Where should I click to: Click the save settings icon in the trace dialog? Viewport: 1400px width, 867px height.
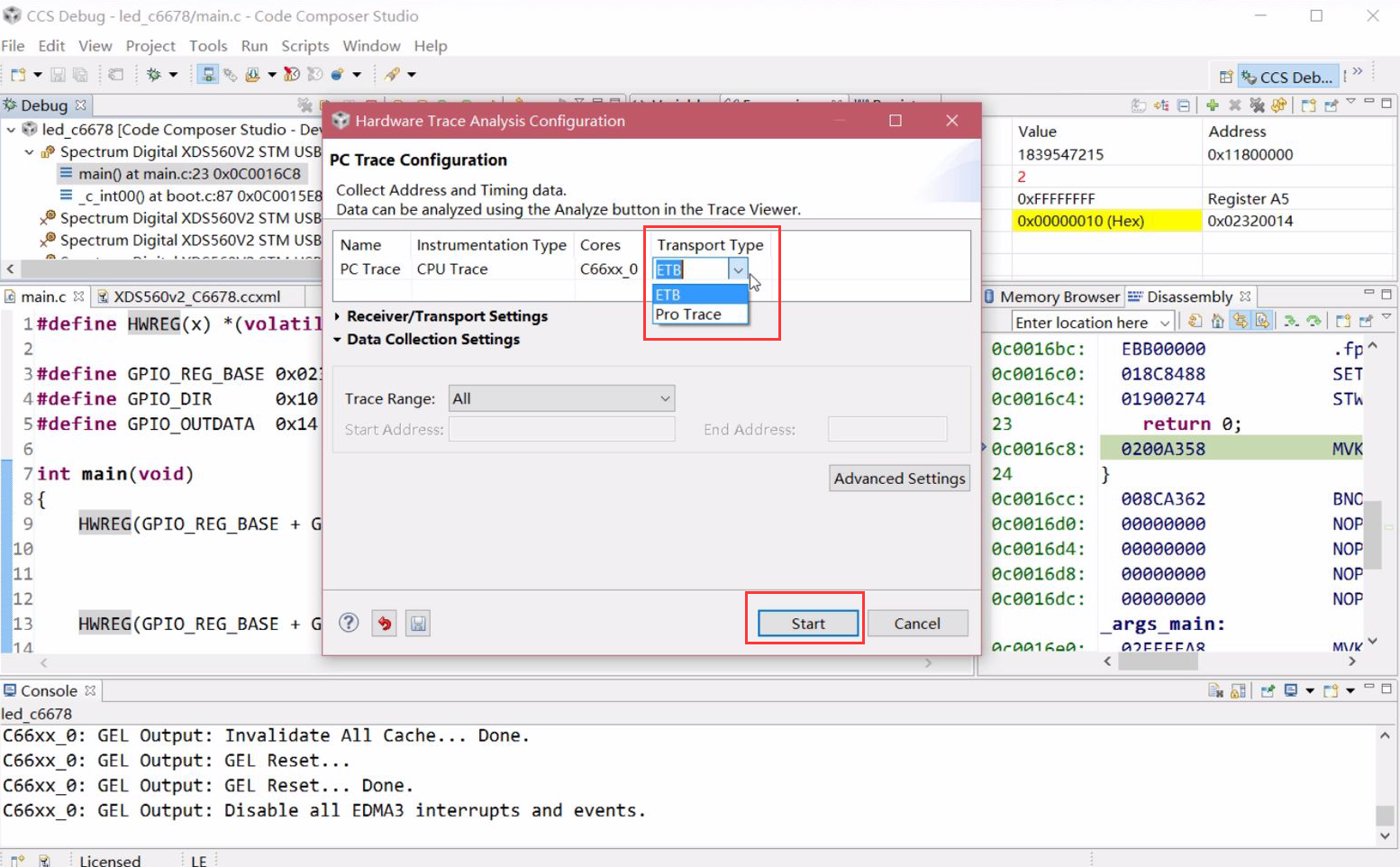tap(417, 622)
